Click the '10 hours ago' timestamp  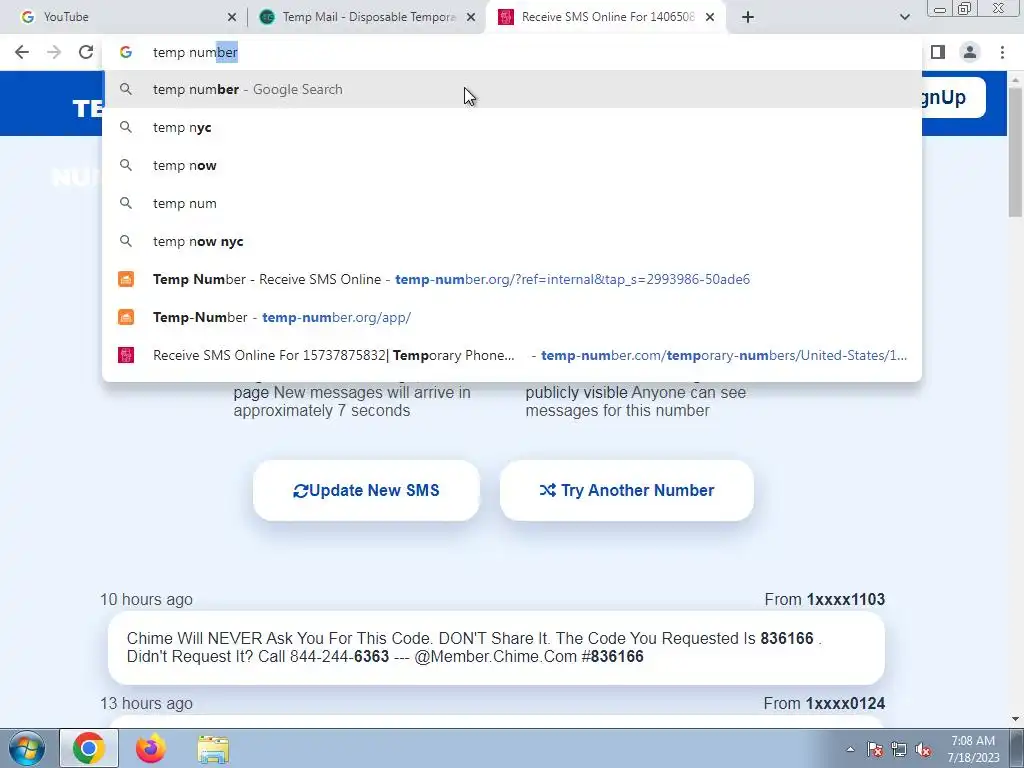pos(146,600)
